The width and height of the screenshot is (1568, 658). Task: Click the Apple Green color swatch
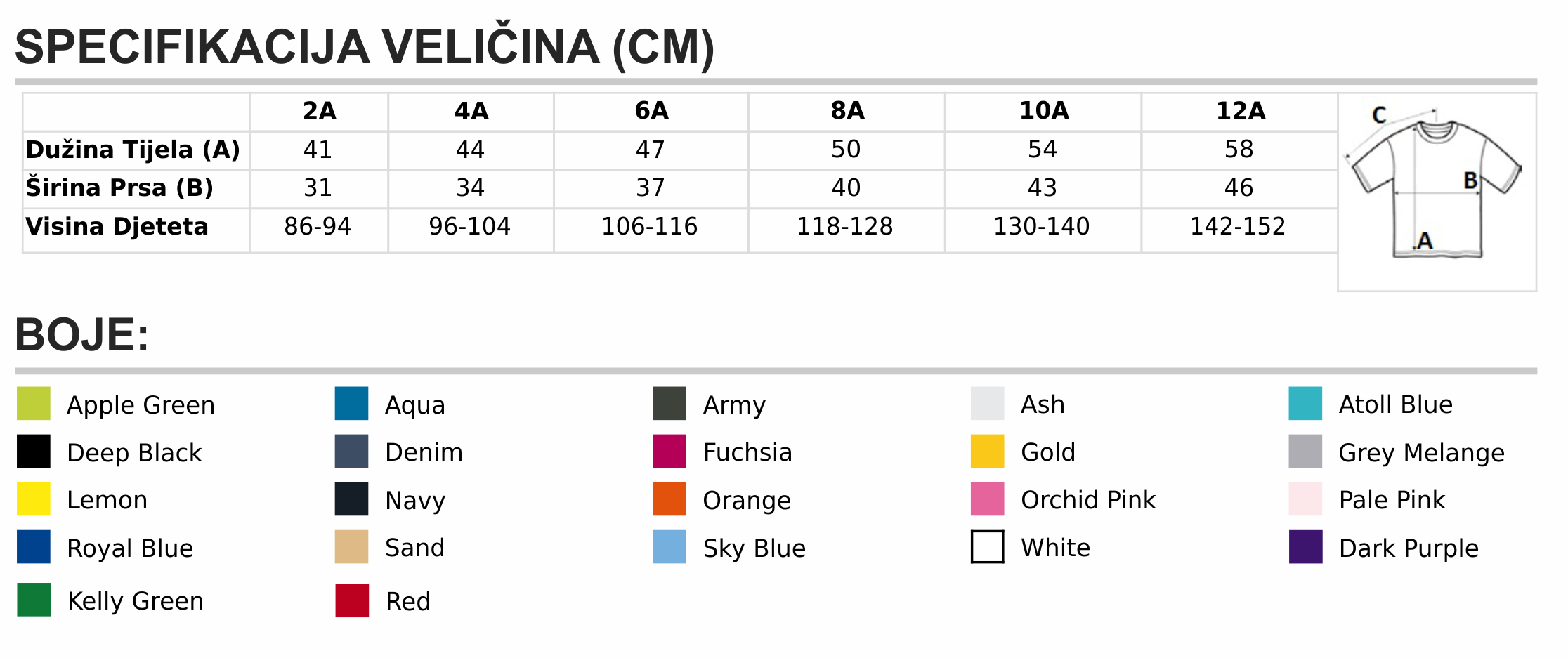[x=34, y=404]
